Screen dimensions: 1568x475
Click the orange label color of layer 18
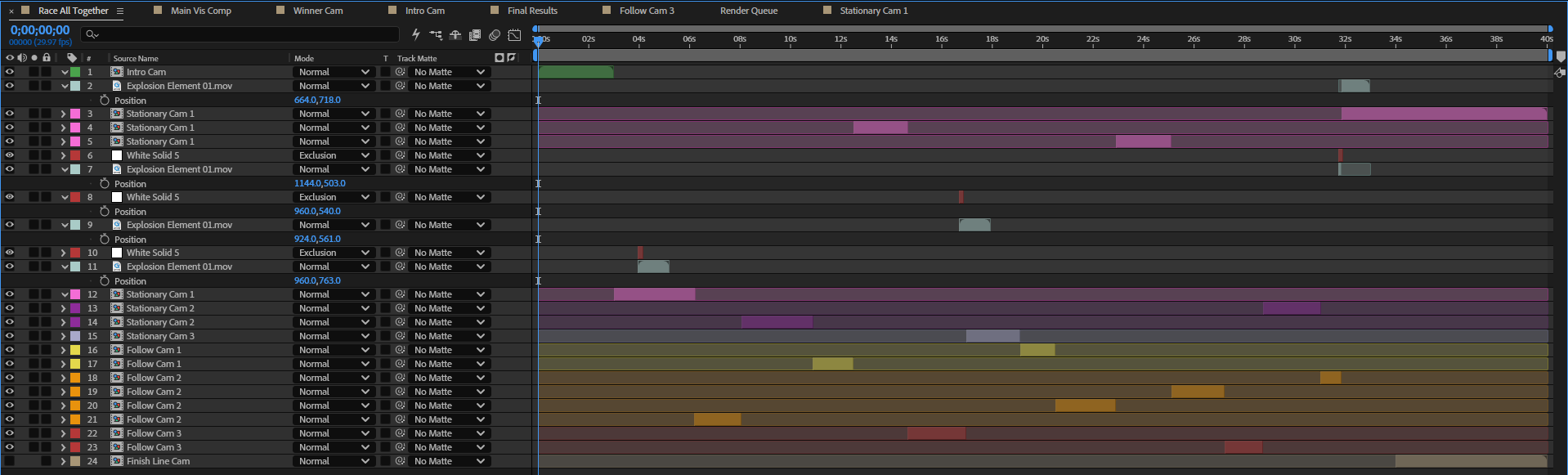(x=75, y=378)
